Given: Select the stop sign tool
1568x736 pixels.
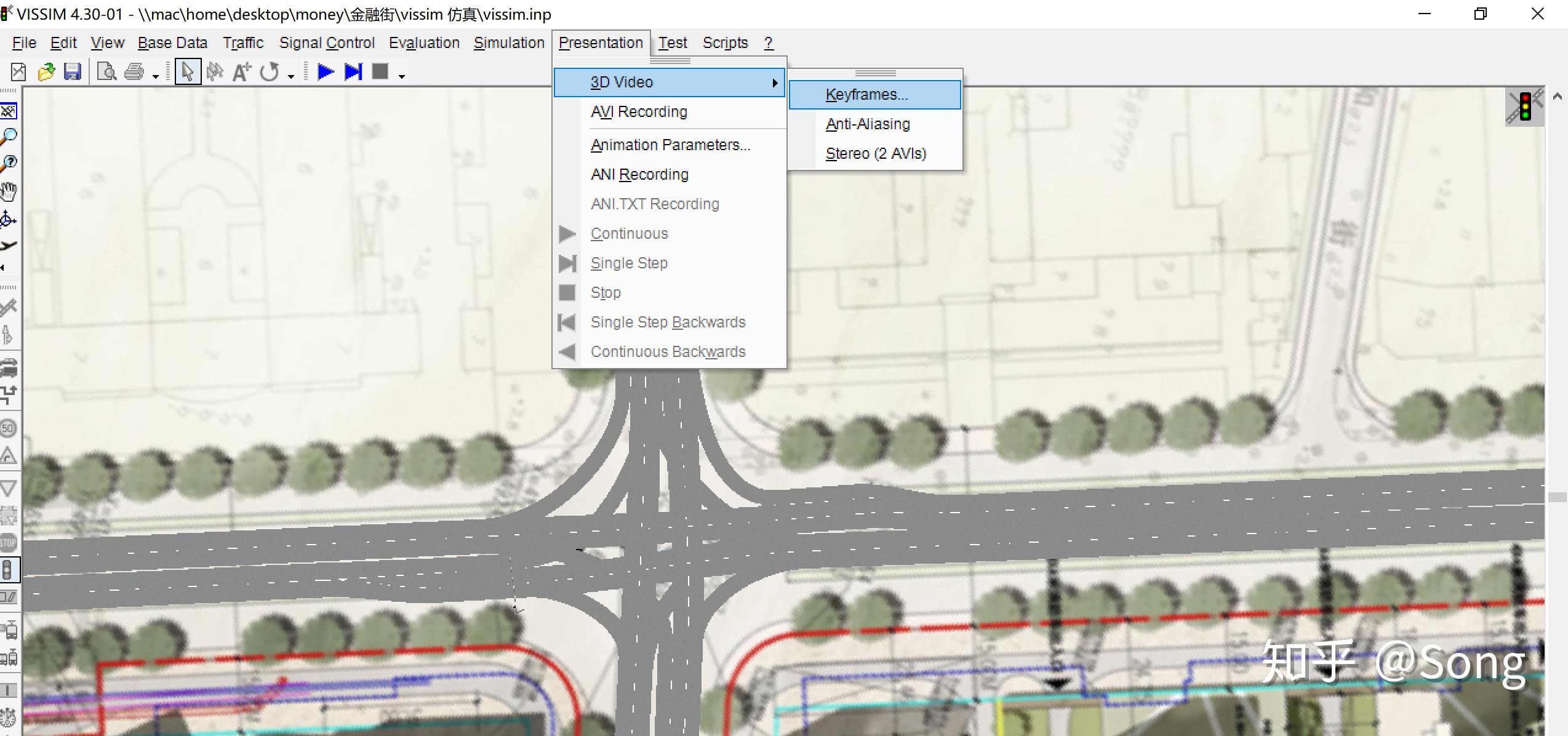Looking at the screenshot, I should pyautogui.click(x=9, y=543).
